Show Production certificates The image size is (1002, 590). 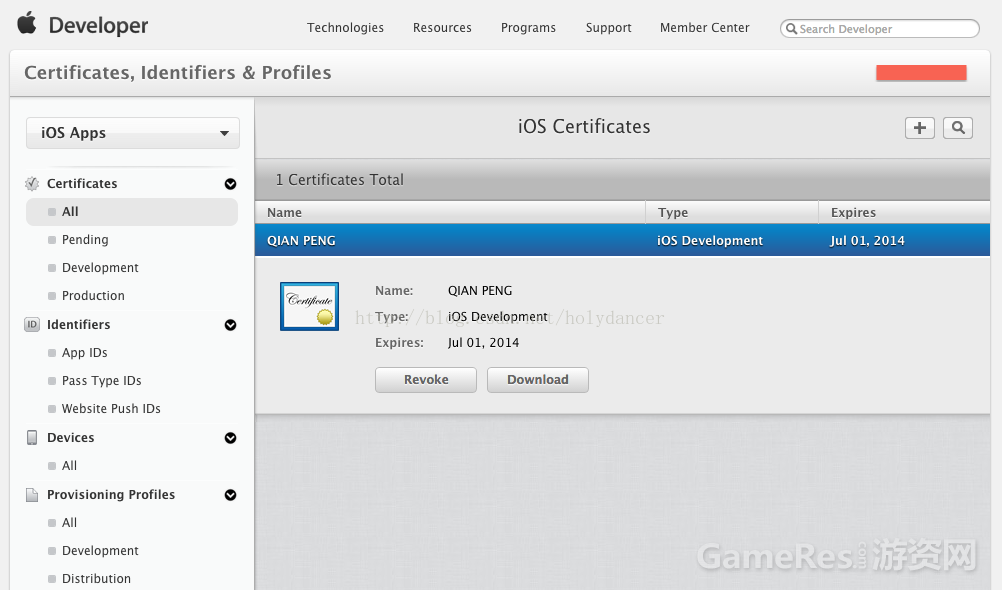[93, 295]
